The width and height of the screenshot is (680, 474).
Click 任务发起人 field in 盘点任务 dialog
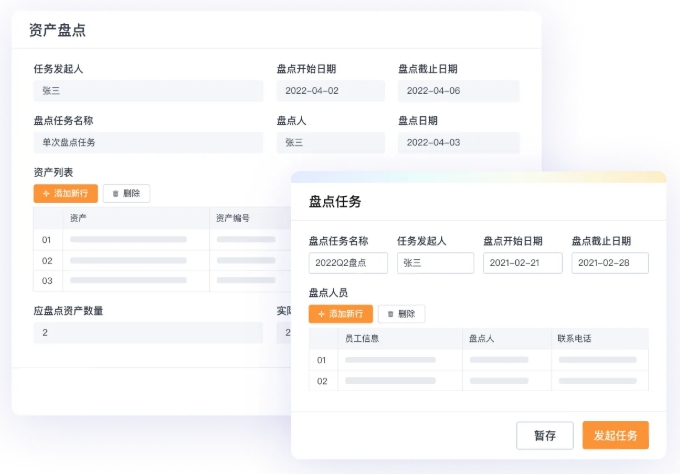coord(435,263)
